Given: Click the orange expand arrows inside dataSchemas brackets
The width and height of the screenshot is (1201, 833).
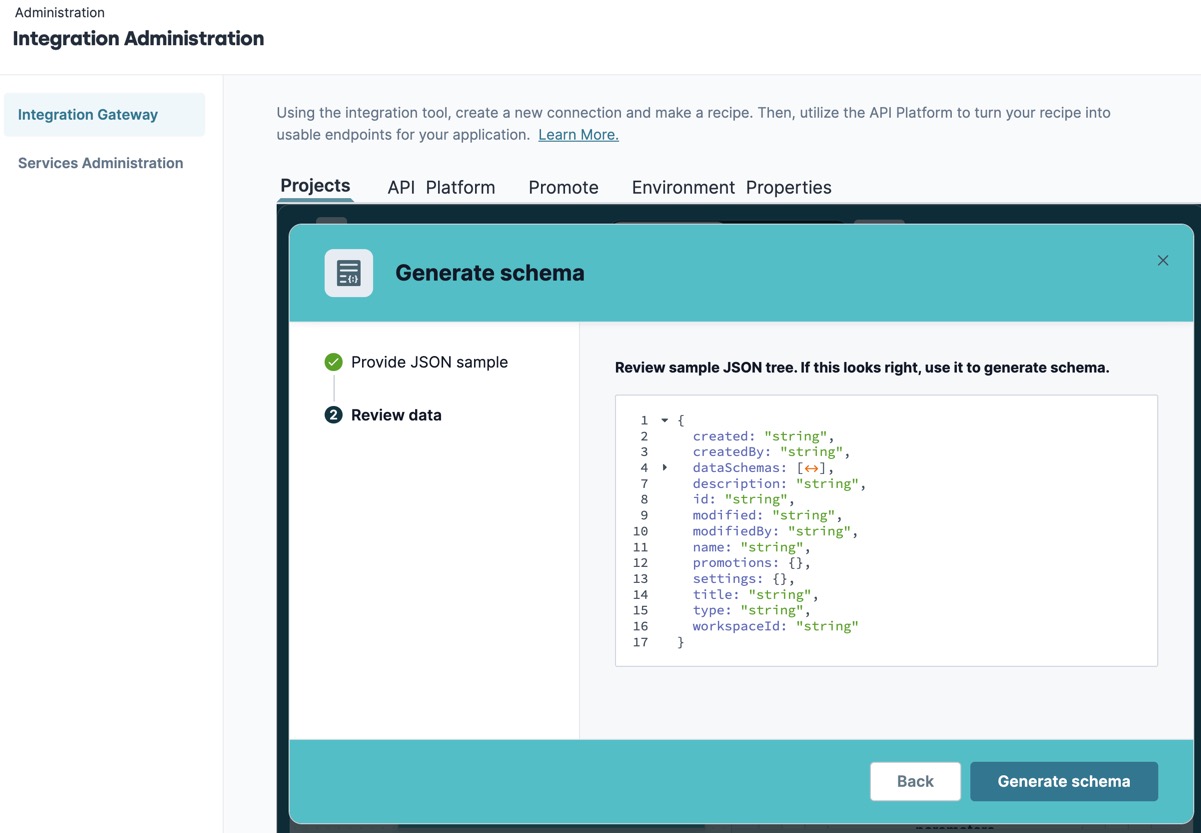Looking at the screenshot, I should pyautogui.click(x=812, y=468).
